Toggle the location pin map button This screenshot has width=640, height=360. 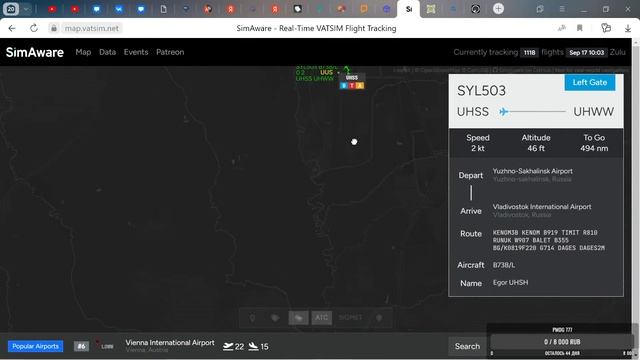(252, 318)
